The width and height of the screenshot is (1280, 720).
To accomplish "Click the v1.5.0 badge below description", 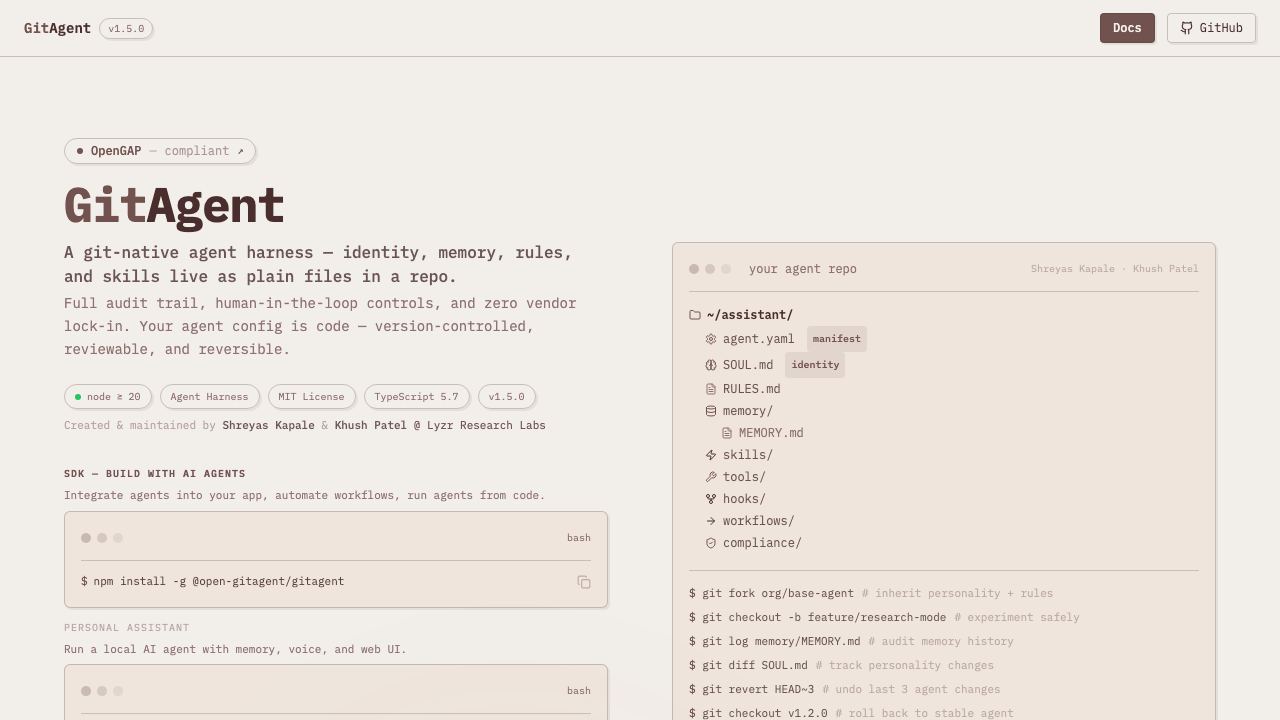I will 506,397.
